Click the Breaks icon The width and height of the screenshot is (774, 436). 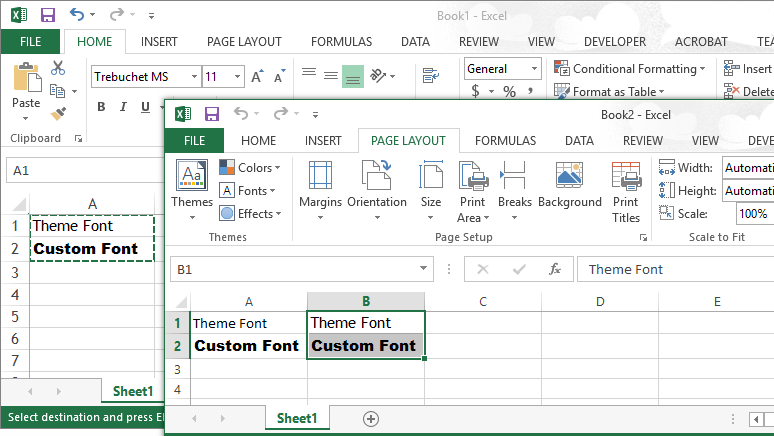pyautogui.click(x=514, y=186)
